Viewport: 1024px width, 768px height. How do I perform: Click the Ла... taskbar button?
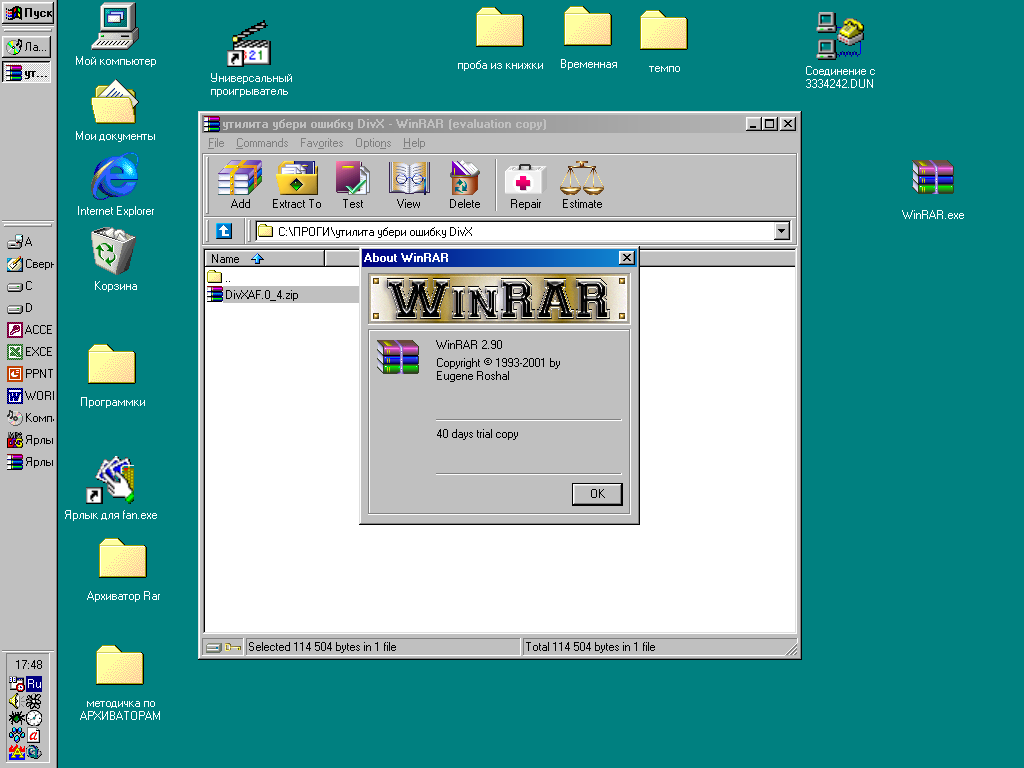27,46
